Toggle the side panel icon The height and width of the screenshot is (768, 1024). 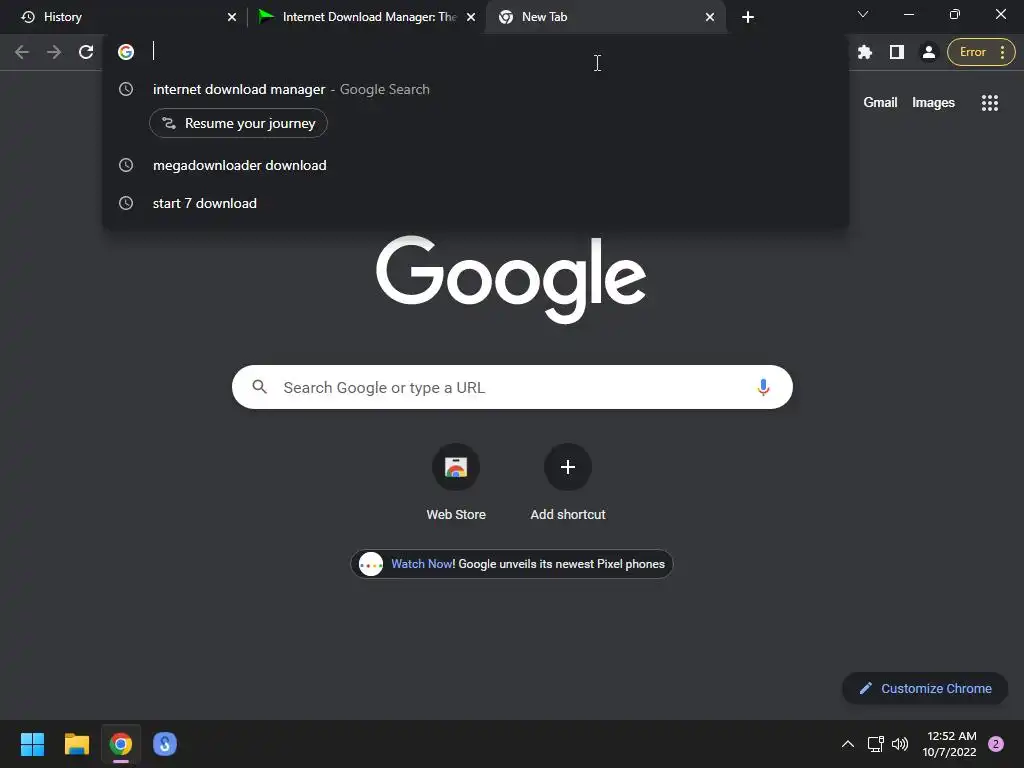click(x=897, y=52)
